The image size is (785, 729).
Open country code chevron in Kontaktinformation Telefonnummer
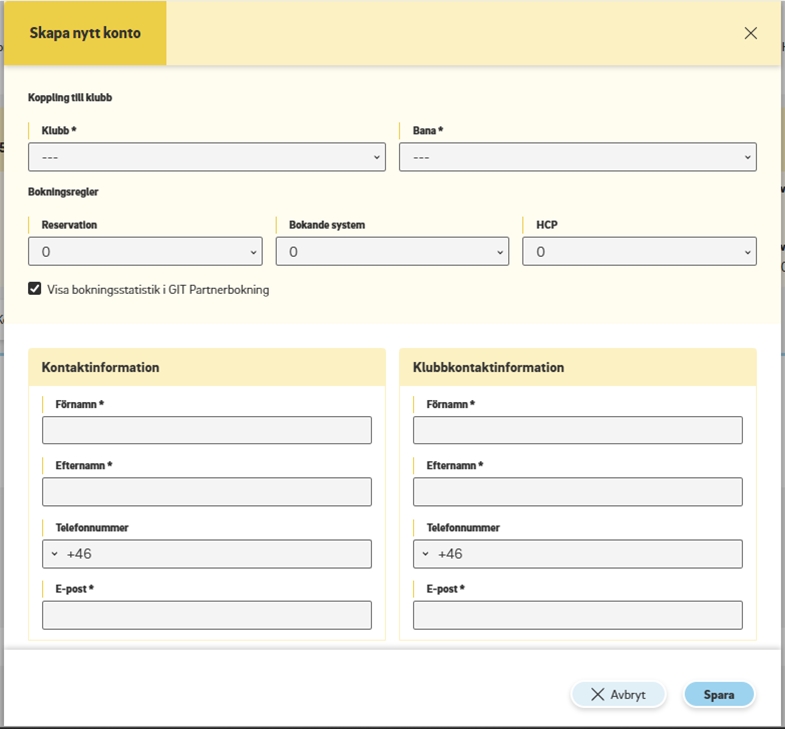point(54,554)
